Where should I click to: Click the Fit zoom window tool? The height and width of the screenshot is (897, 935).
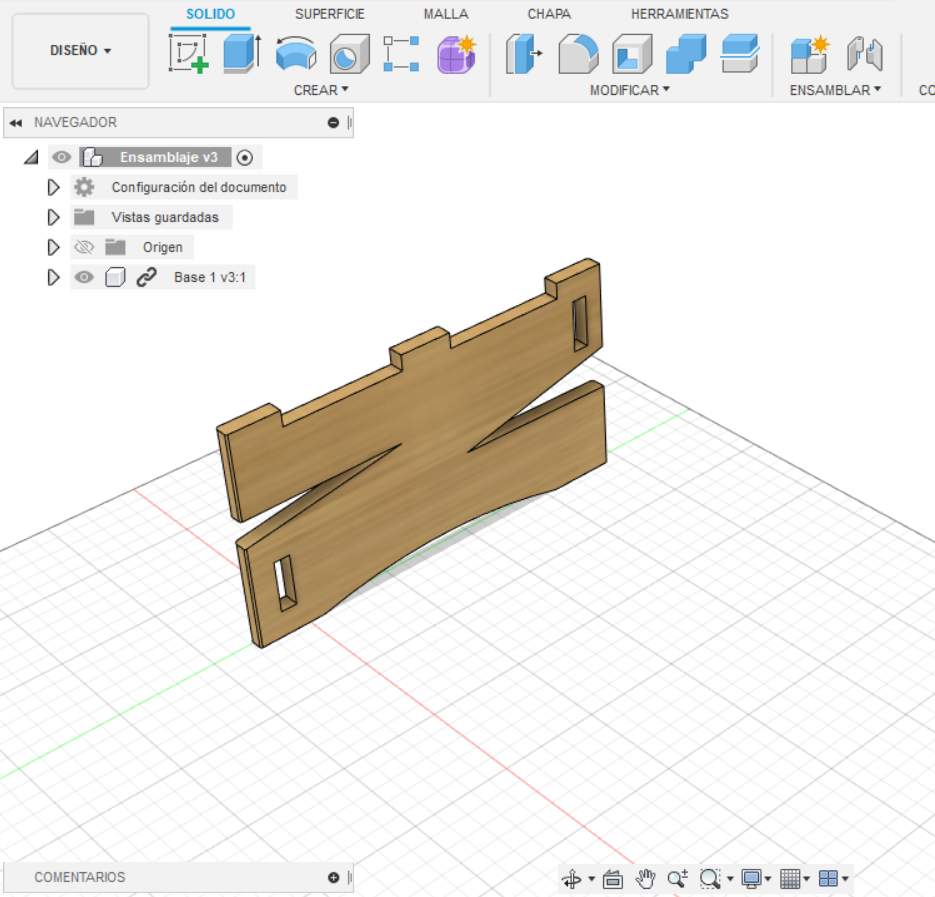(x=710, y=879)
